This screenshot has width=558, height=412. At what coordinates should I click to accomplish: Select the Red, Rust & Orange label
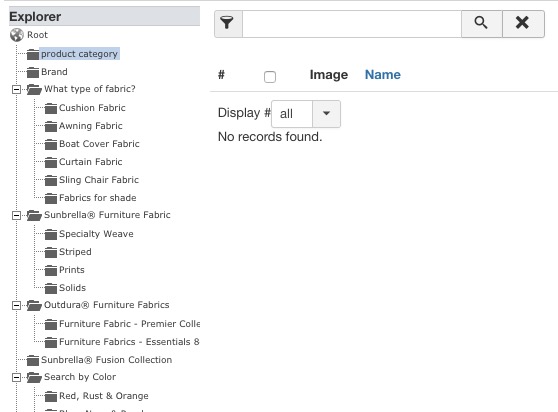tap(104, 396)
